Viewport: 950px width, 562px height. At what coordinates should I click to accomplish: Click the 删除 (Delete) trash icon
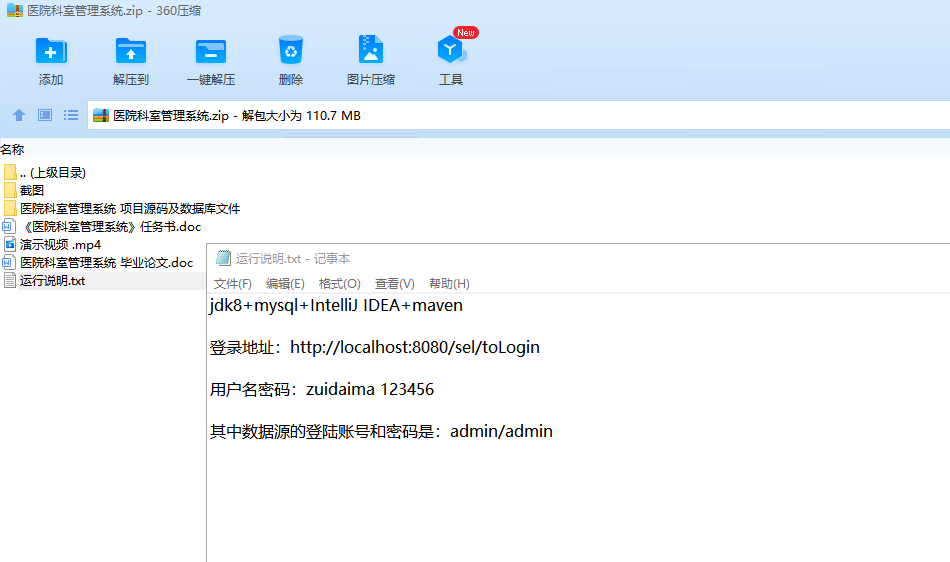291,50
